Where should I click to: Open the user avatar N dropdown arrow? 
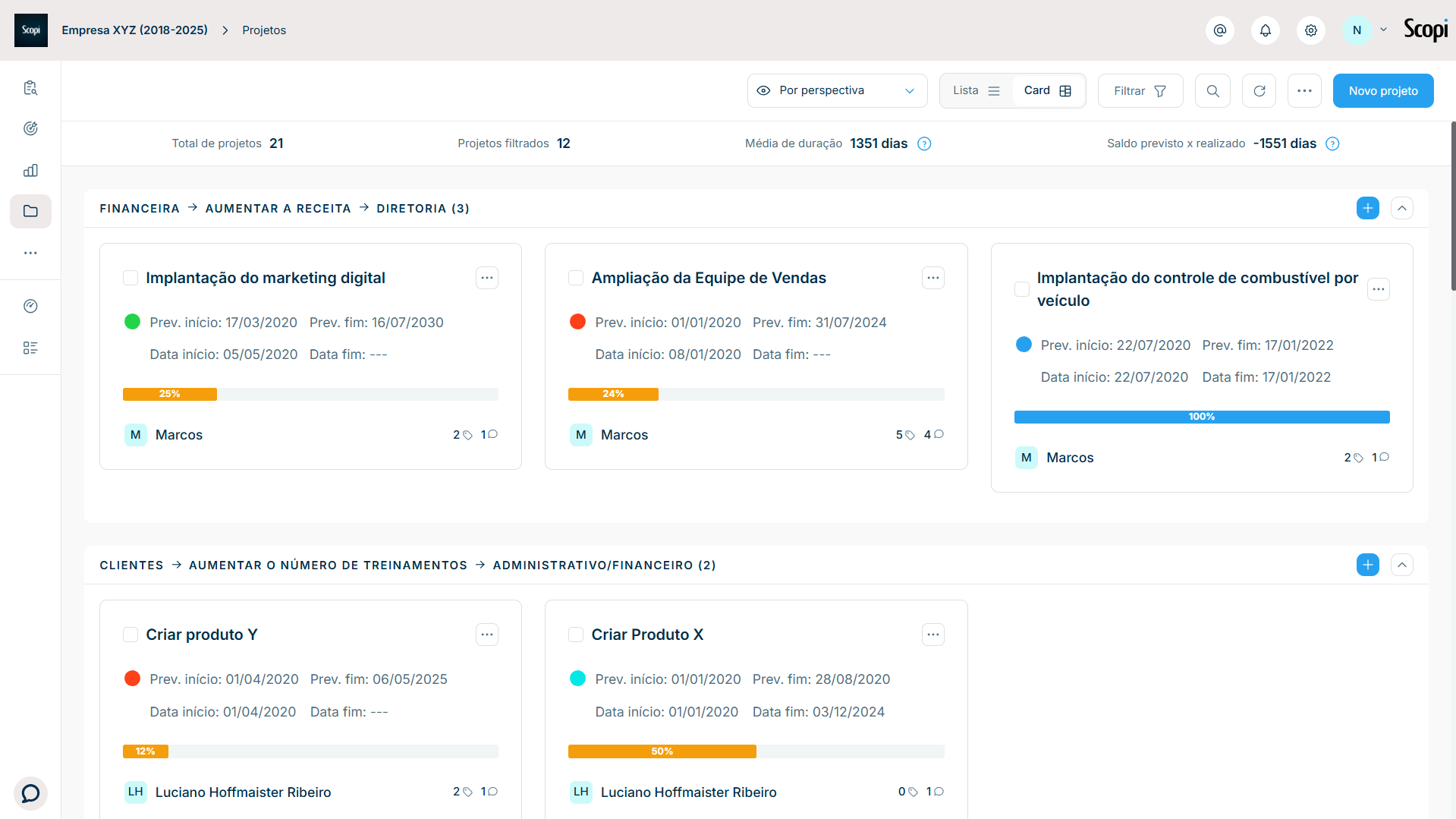coord(1383,30)
